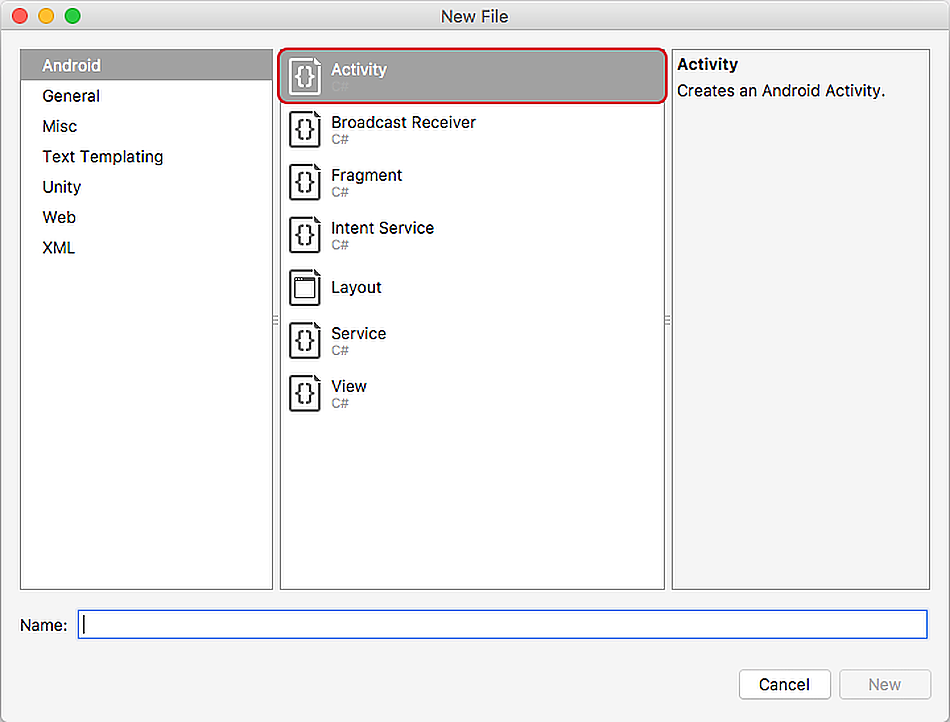The height and width of the screenshot is (722, 950).
Task: Click the Service template icon
Action: pos(305,341)
